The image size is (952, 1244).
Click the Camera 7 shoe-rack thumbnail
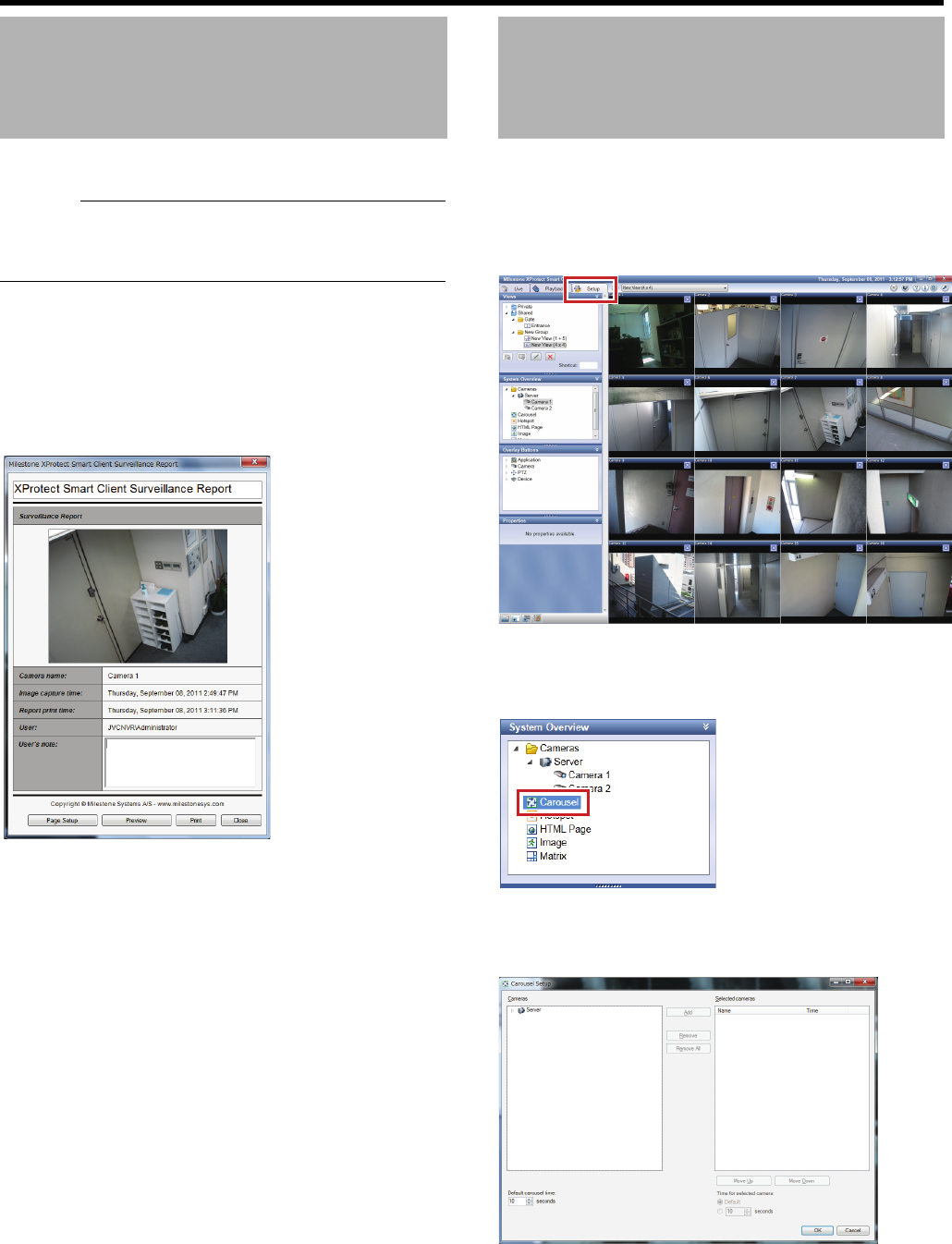coord(824,421)
